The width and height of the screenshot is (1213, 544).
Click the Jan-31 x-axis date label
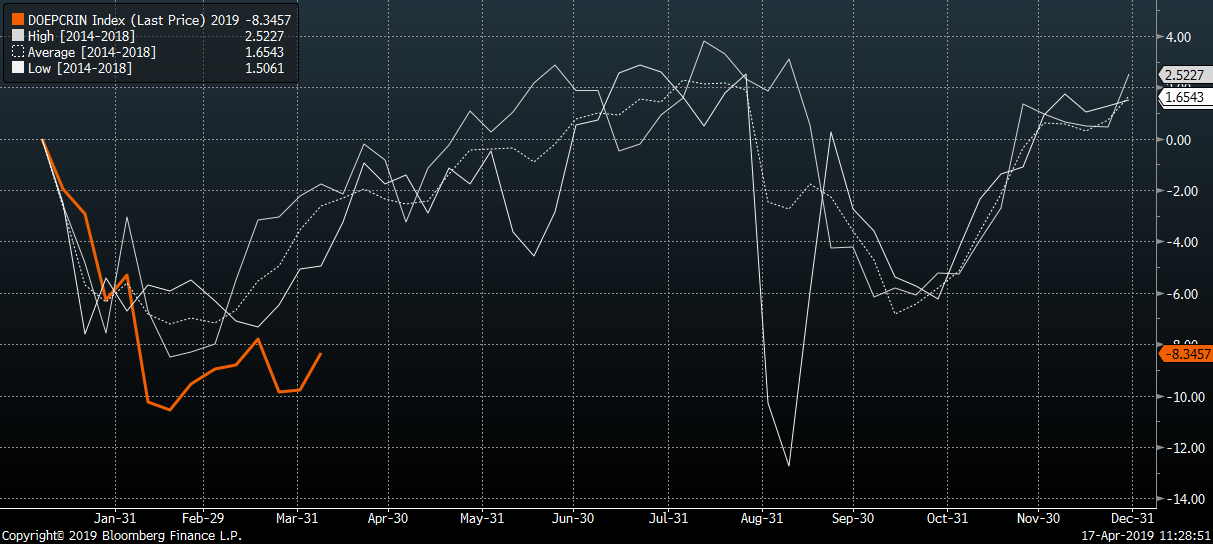point(115,519)
